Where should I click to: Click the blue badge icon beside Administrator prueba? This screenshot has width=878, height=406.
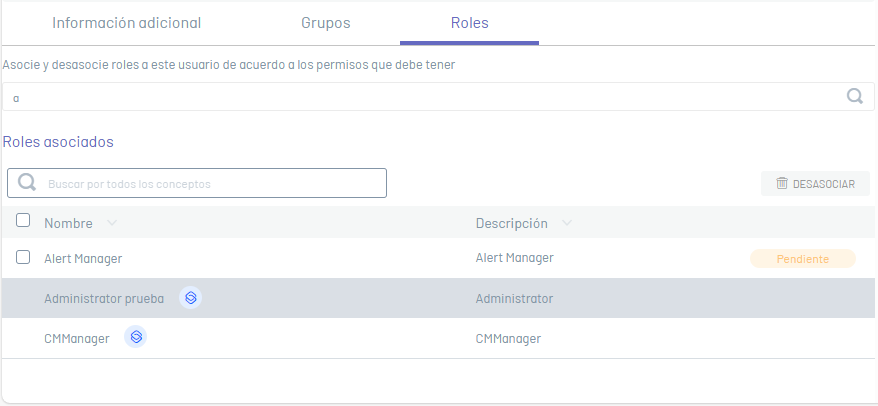point(190,297)
